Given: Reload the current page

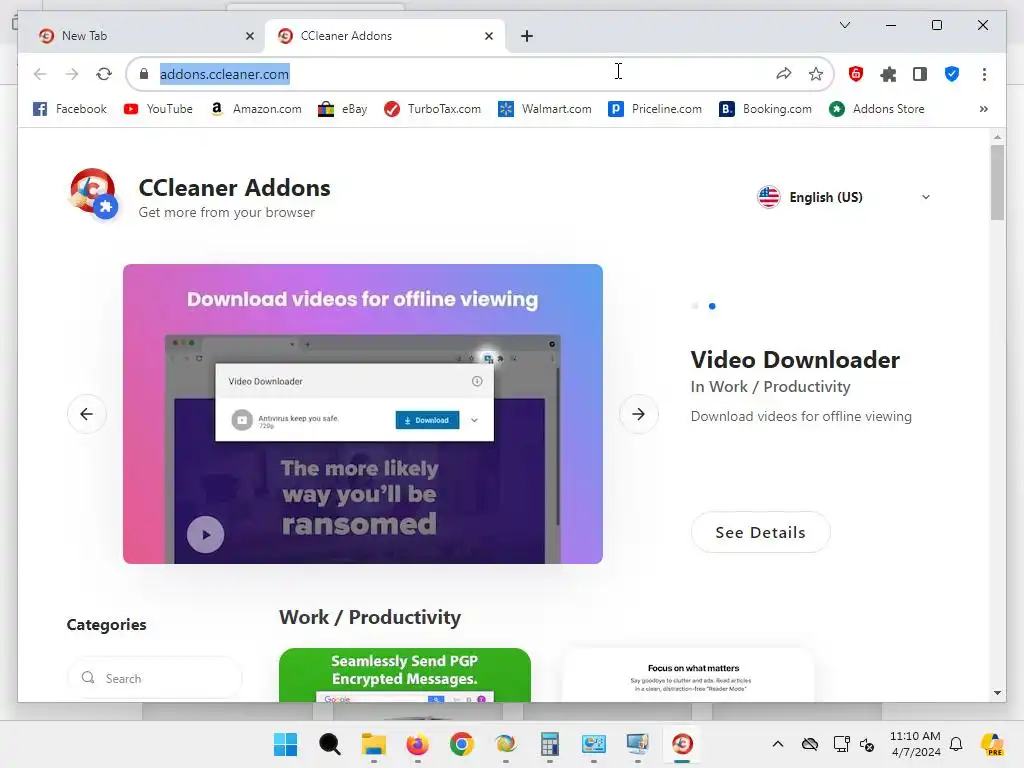Looking at the screenshot, I should point(104,74).
